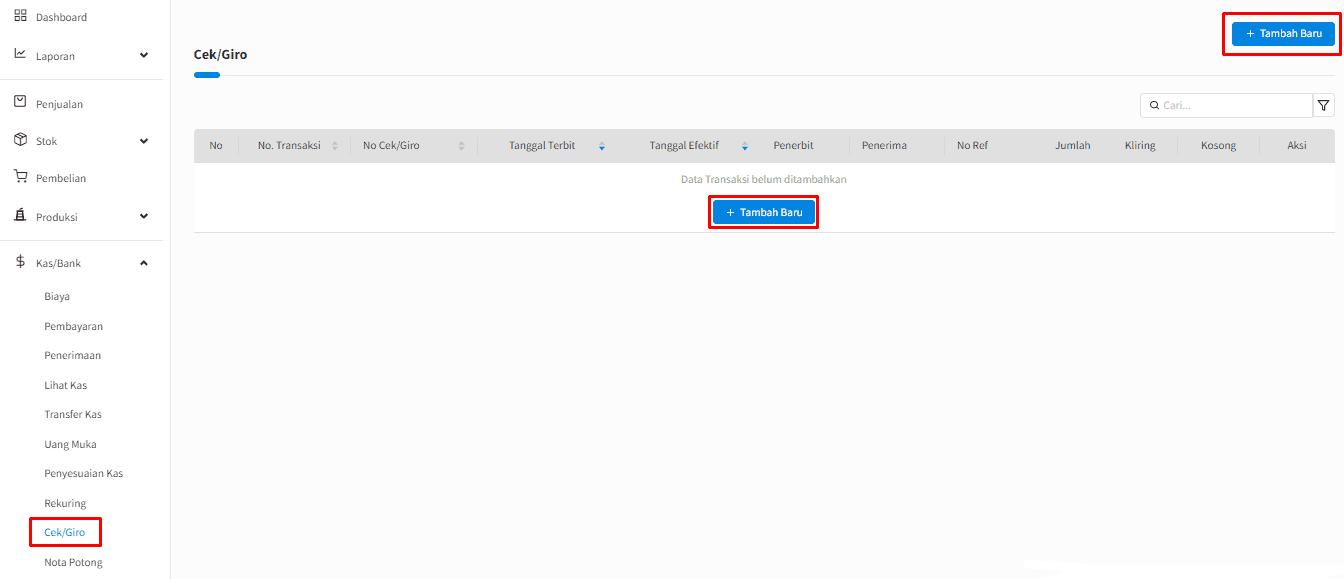Toggle sorting on No. Transaksi column
This screenshot has width=1344, height=579.
[334, 145]
